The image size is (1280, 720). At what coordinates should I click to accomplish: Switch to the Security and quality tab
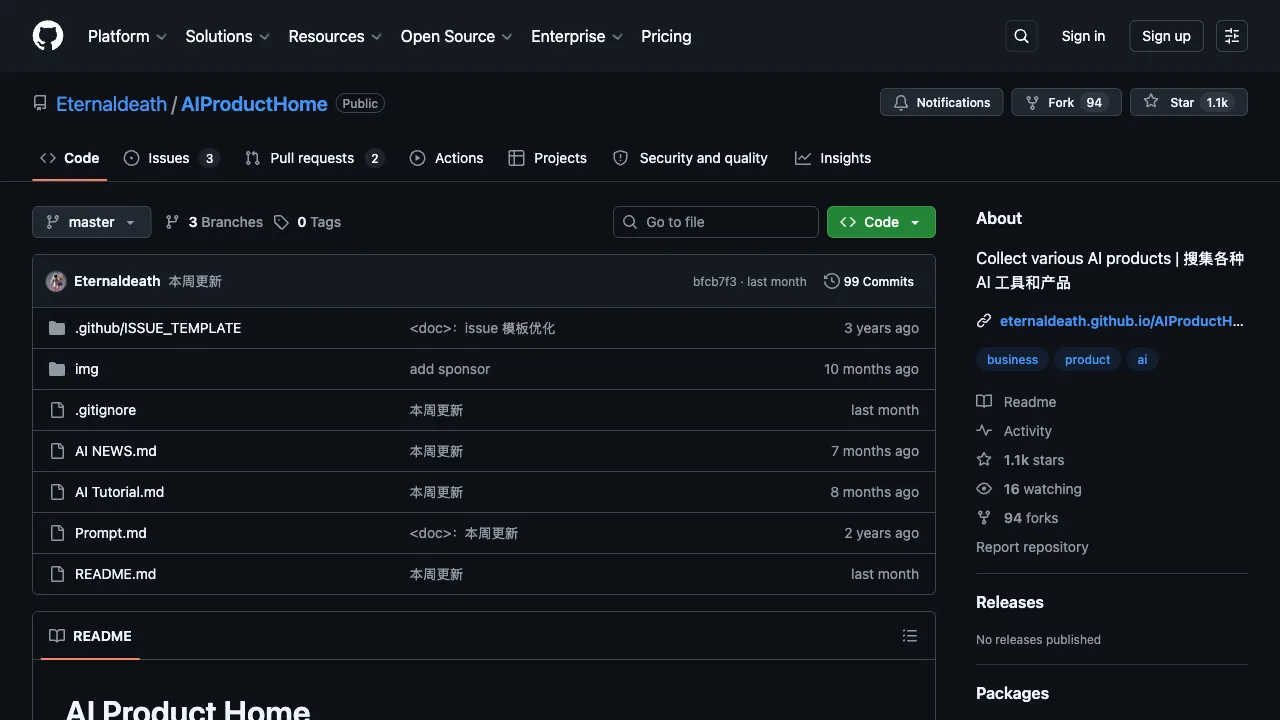(x=690, y=158)
